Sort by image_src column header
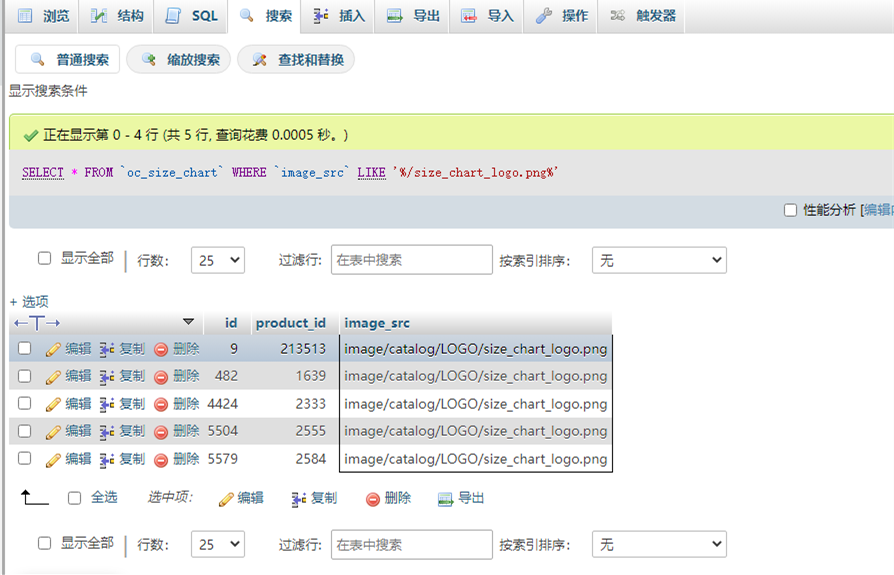 tap(377, 323)
